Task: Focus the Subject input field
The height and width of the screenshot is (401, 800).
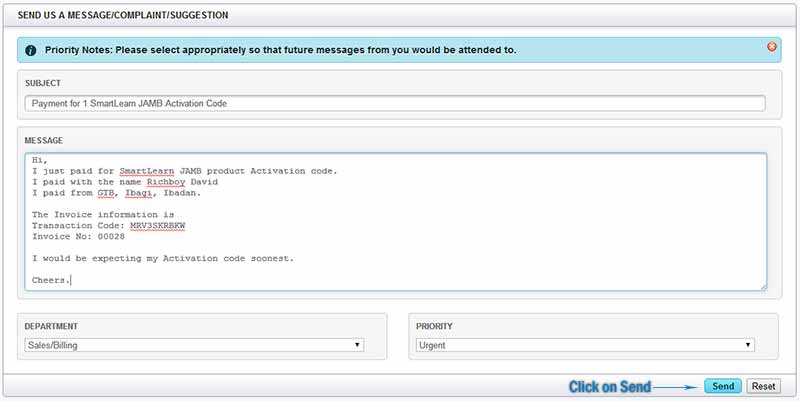Action: [395, 103]
